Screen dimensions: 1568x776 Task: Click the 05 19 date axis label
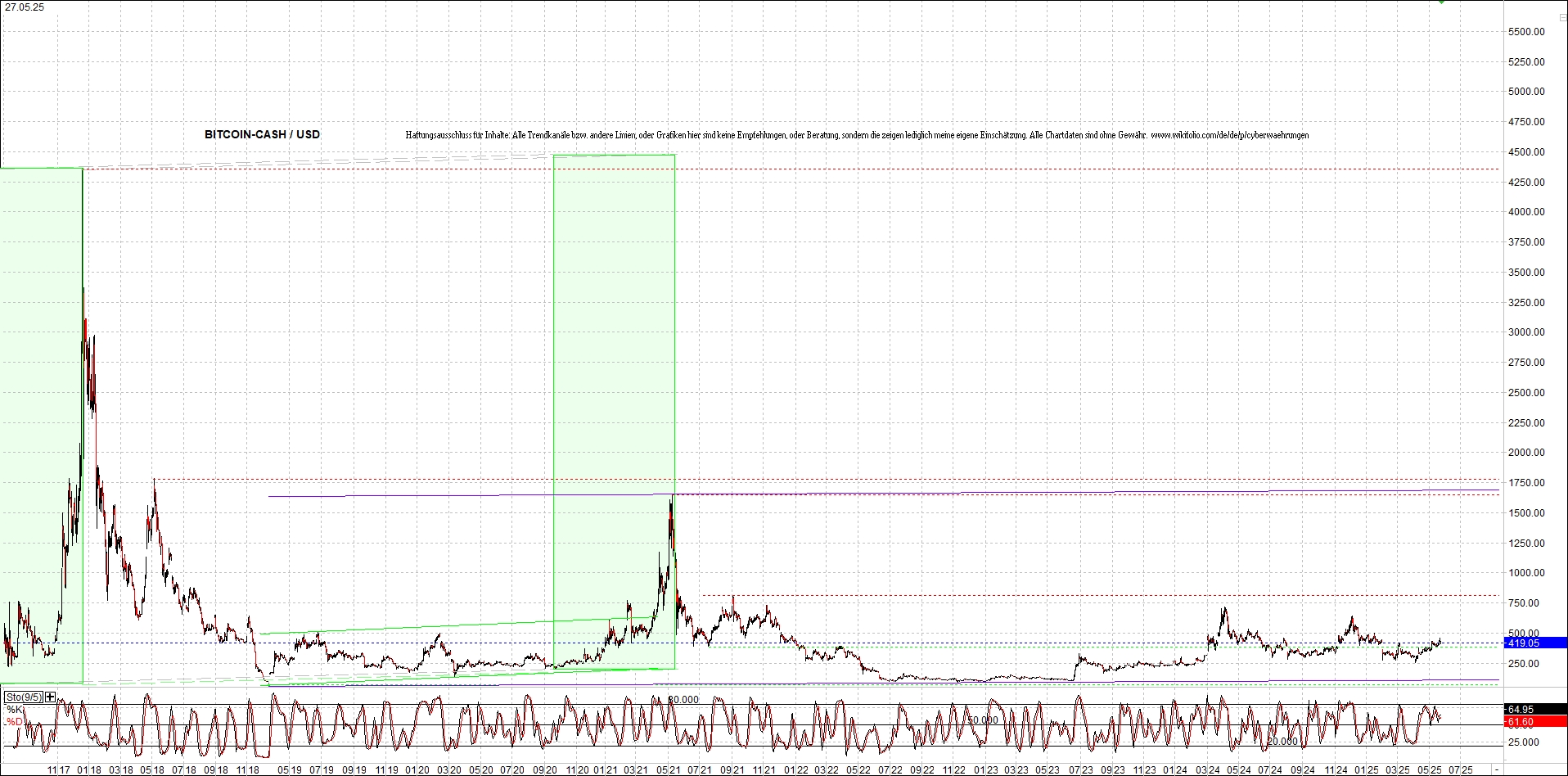pyautogui.click(x=289, y=769)
